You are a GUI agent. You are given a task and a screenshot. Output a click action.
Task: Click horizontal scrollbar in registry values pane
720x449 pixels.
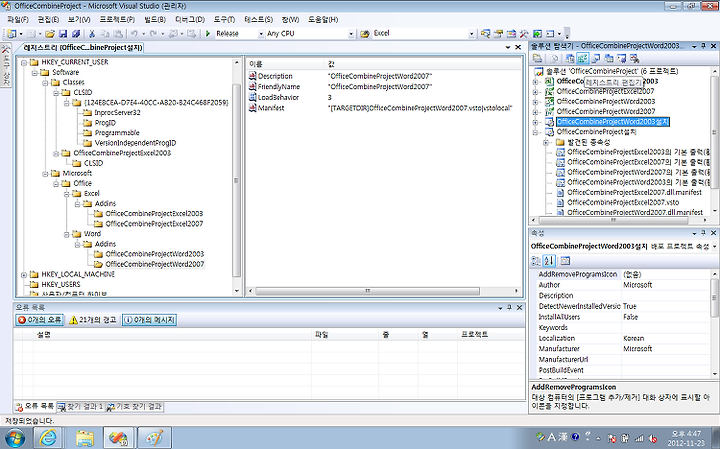pyautogui.click(x=367, y=291)
